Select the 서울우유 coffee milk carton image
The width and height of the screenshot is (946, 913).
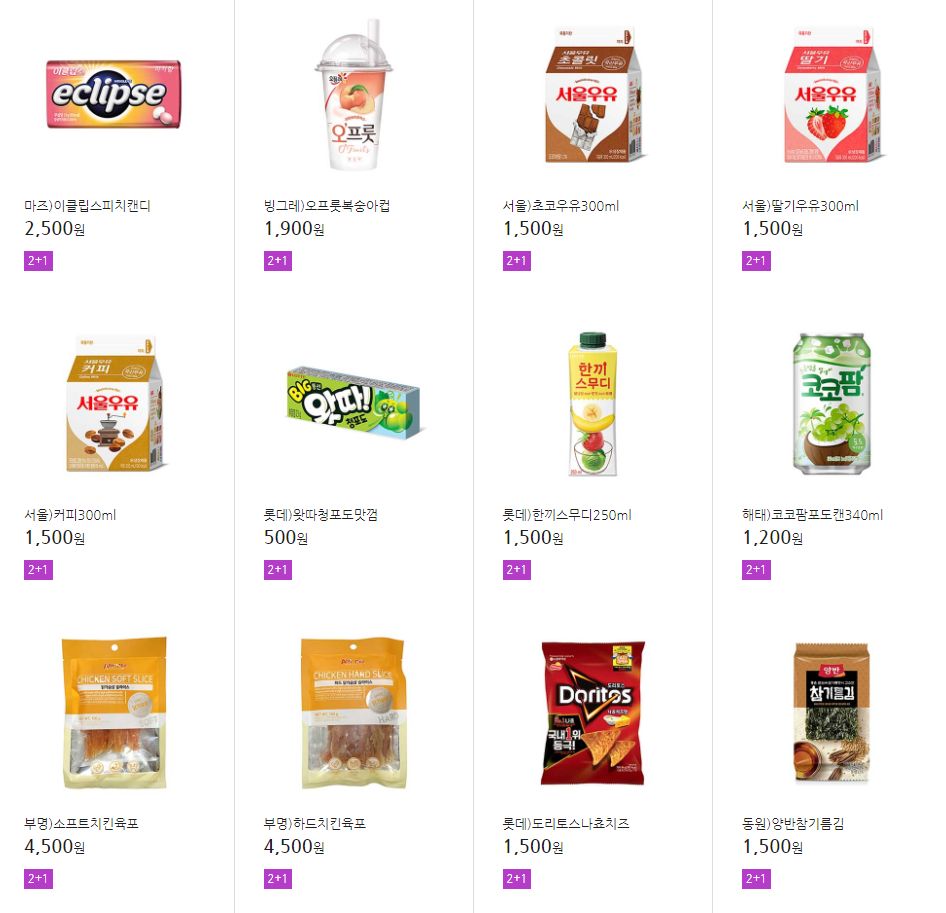click(x=115, y=404)
